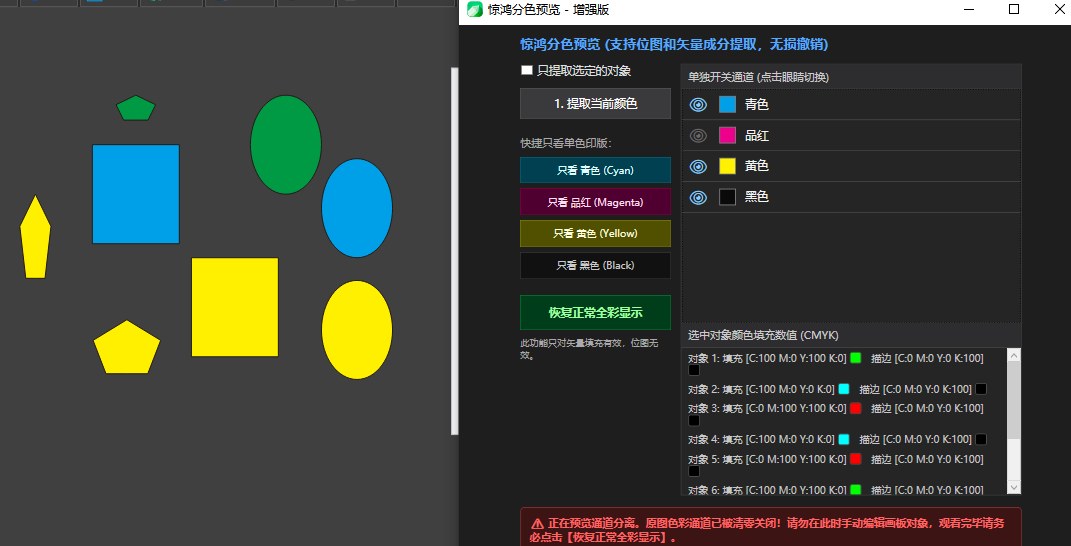Viewport: 1071px width, 546px height.
Task: Maximize the 惊鸿分色预览 window
Action: click(1014, 10)
